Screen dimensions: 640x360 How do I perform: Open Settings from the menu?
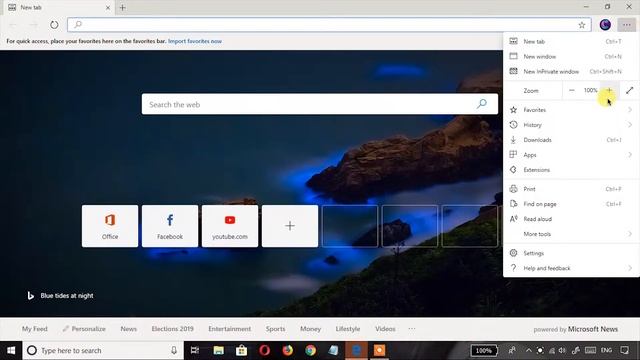point(571,253)
